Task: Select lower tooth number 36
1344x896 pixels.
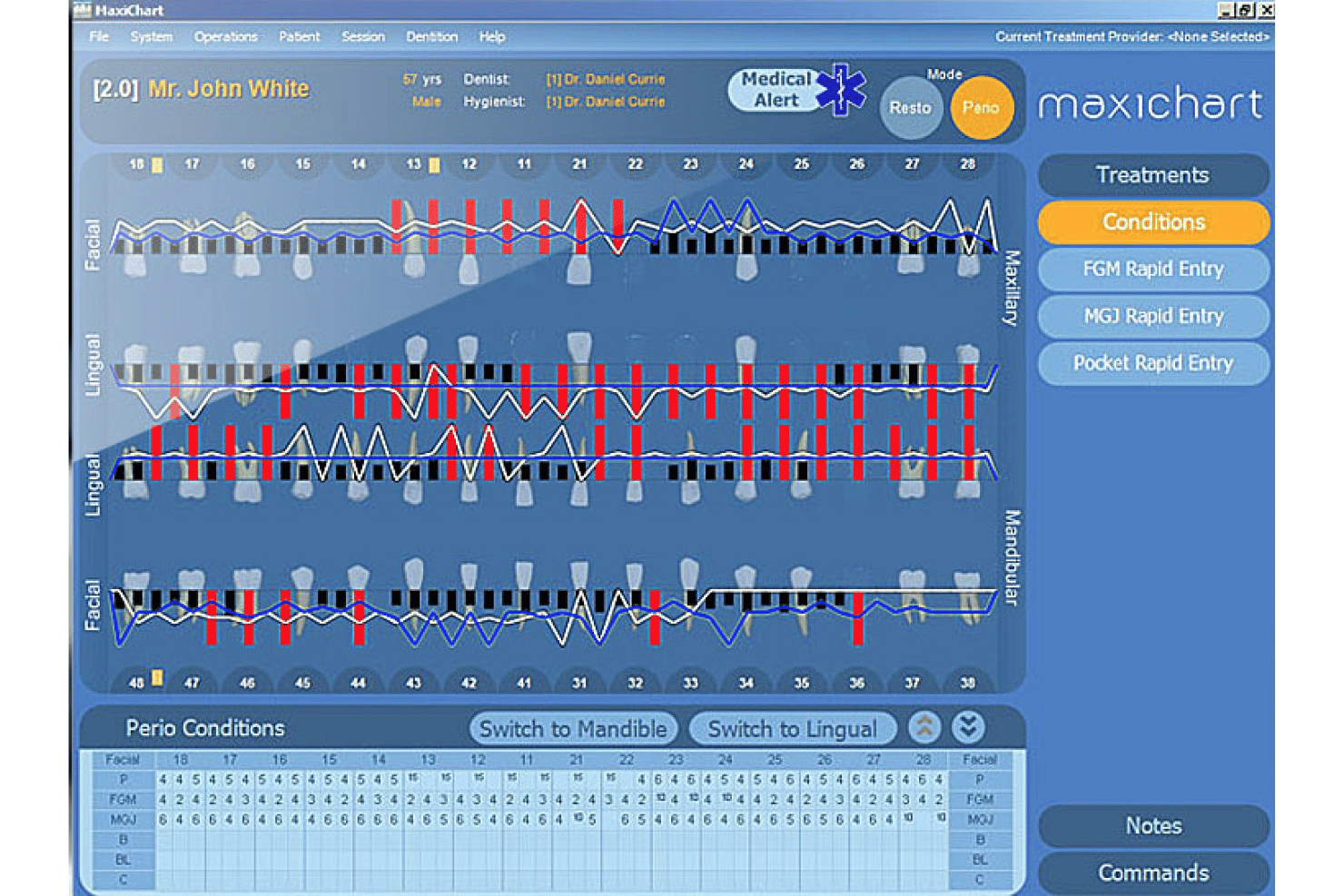Action: (856, 683)
